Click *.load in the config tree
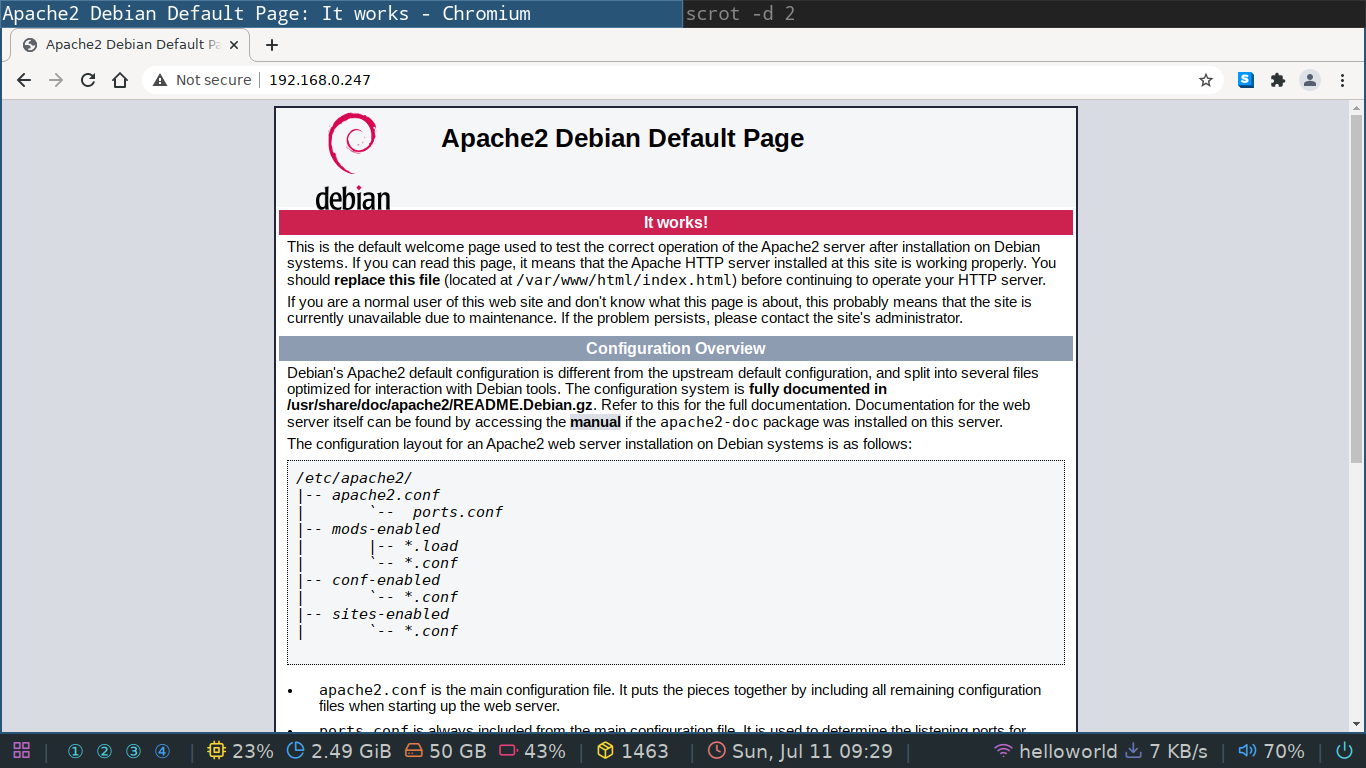Image resolution: width=1366 pixels, height=768 pixels. [431, 546]
